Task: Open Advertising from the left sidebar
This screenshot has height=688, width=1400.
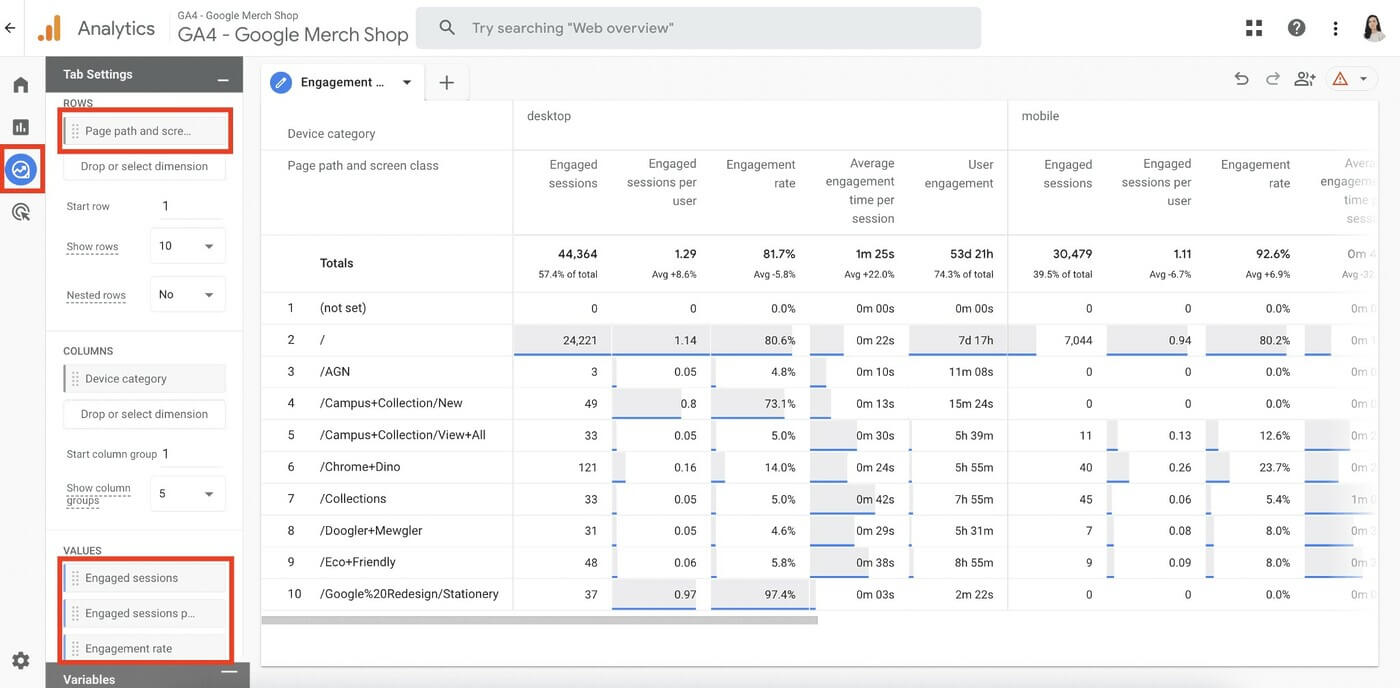Action: (18, 210)
